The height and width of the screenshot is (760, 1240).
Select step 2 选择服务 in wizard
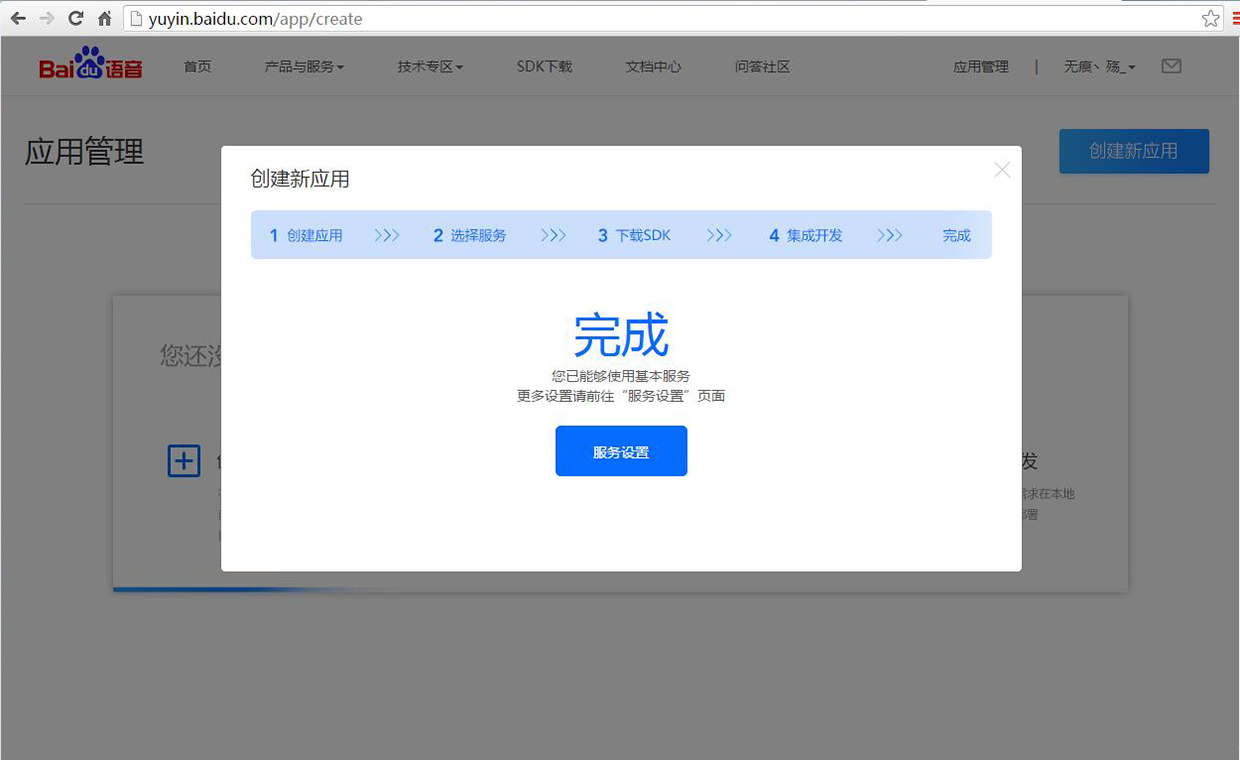(x=470, y=235)
